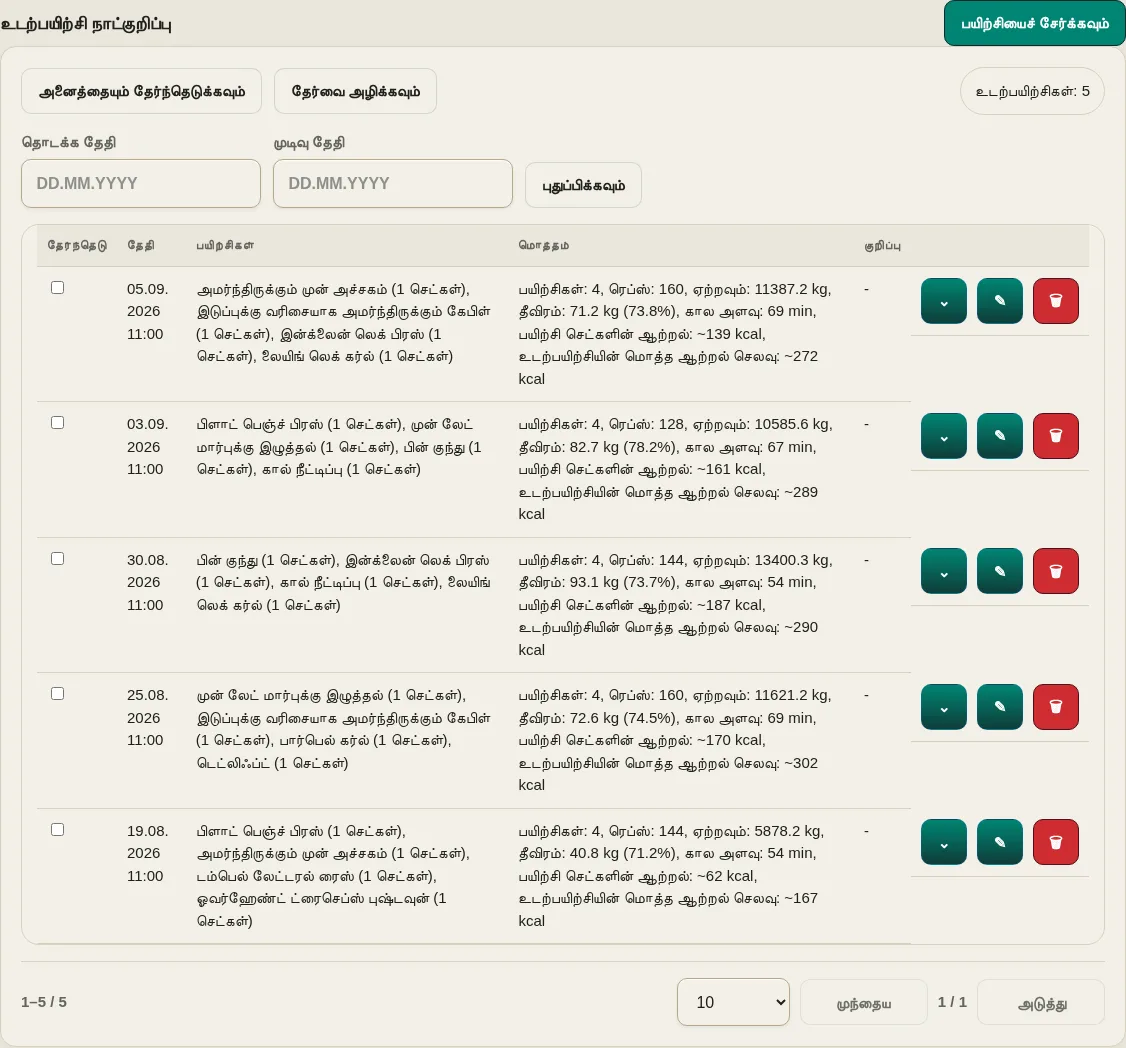Image resolution: width=1126 pixels, height=1048 pixels.
Task: Check the 19.08.2026 workout row checkbox
Action: [57, 829]
